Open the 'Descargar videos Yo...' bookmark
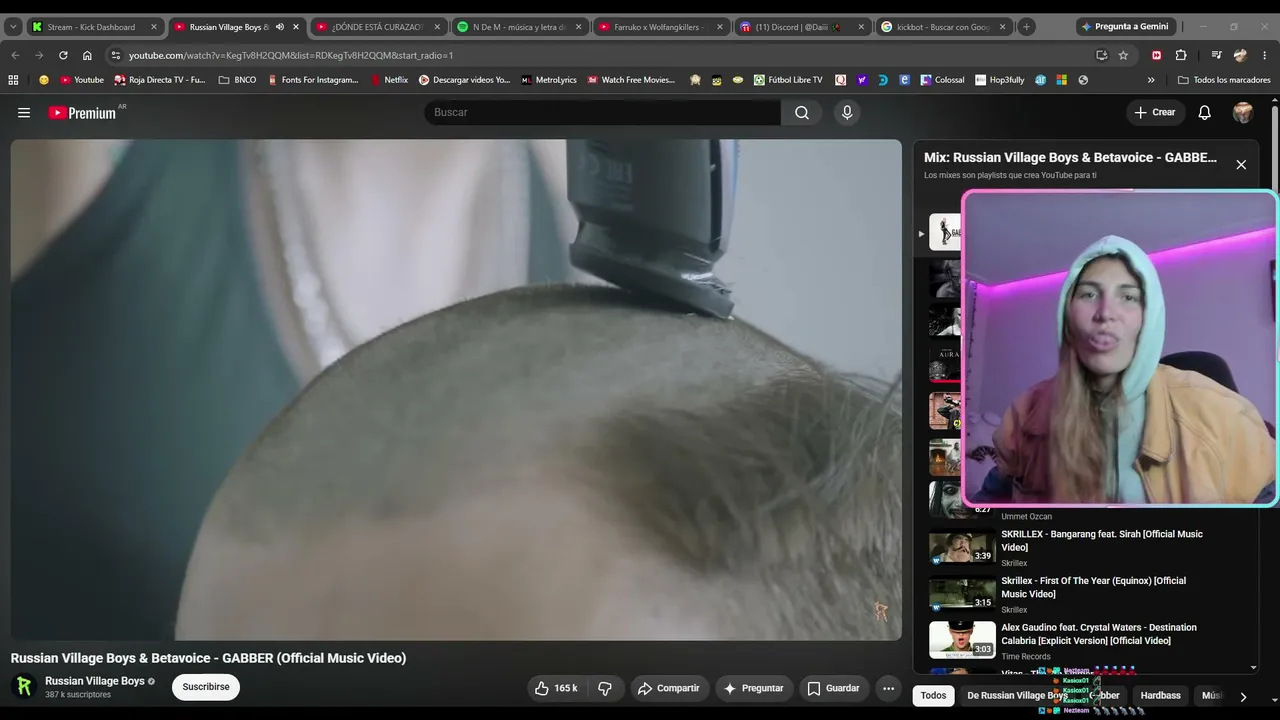The image size is (1280, 720). pos(464,80)
